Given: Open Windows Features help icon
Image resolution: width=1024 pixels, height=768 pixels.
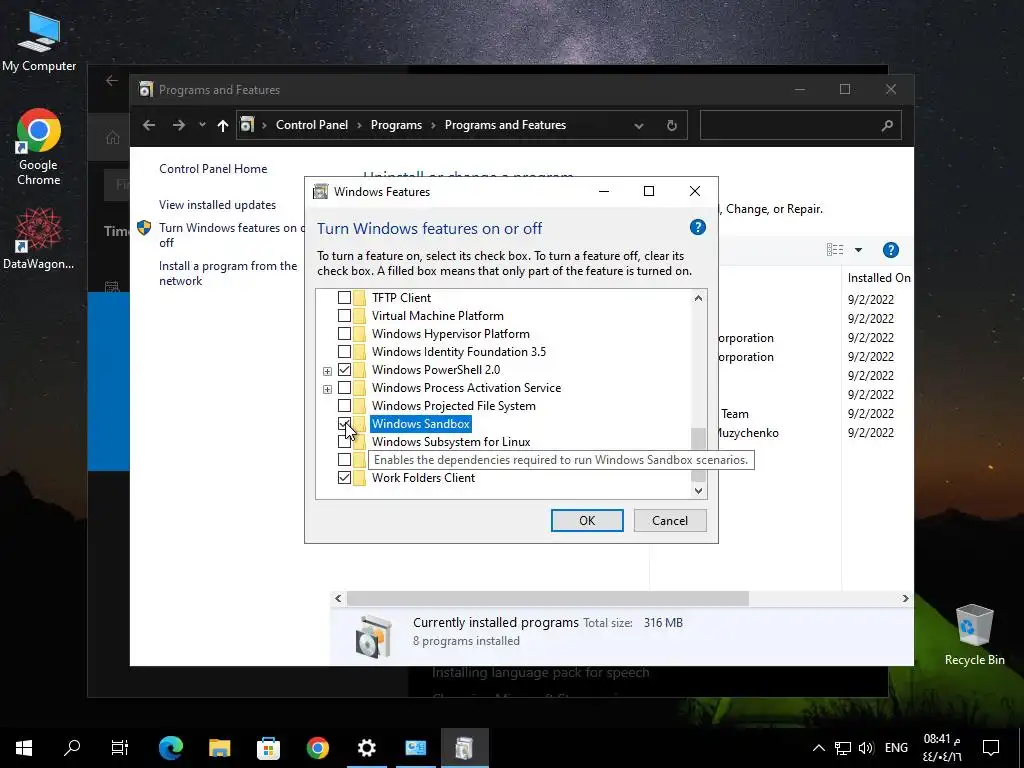Looking at the screenshot, I should point(697,227).
